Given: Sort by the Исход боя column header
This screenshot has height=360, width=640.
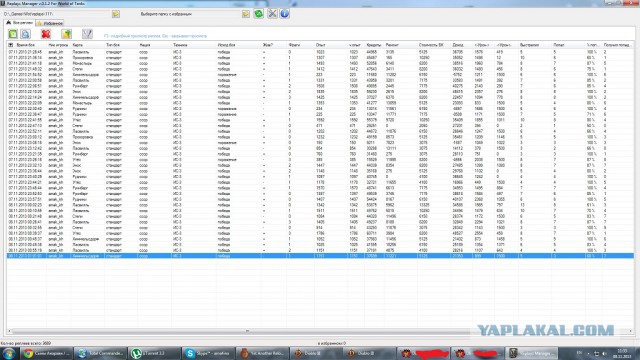Looking at the screenshot, I should pyautogui.click(x=226, y=45).
